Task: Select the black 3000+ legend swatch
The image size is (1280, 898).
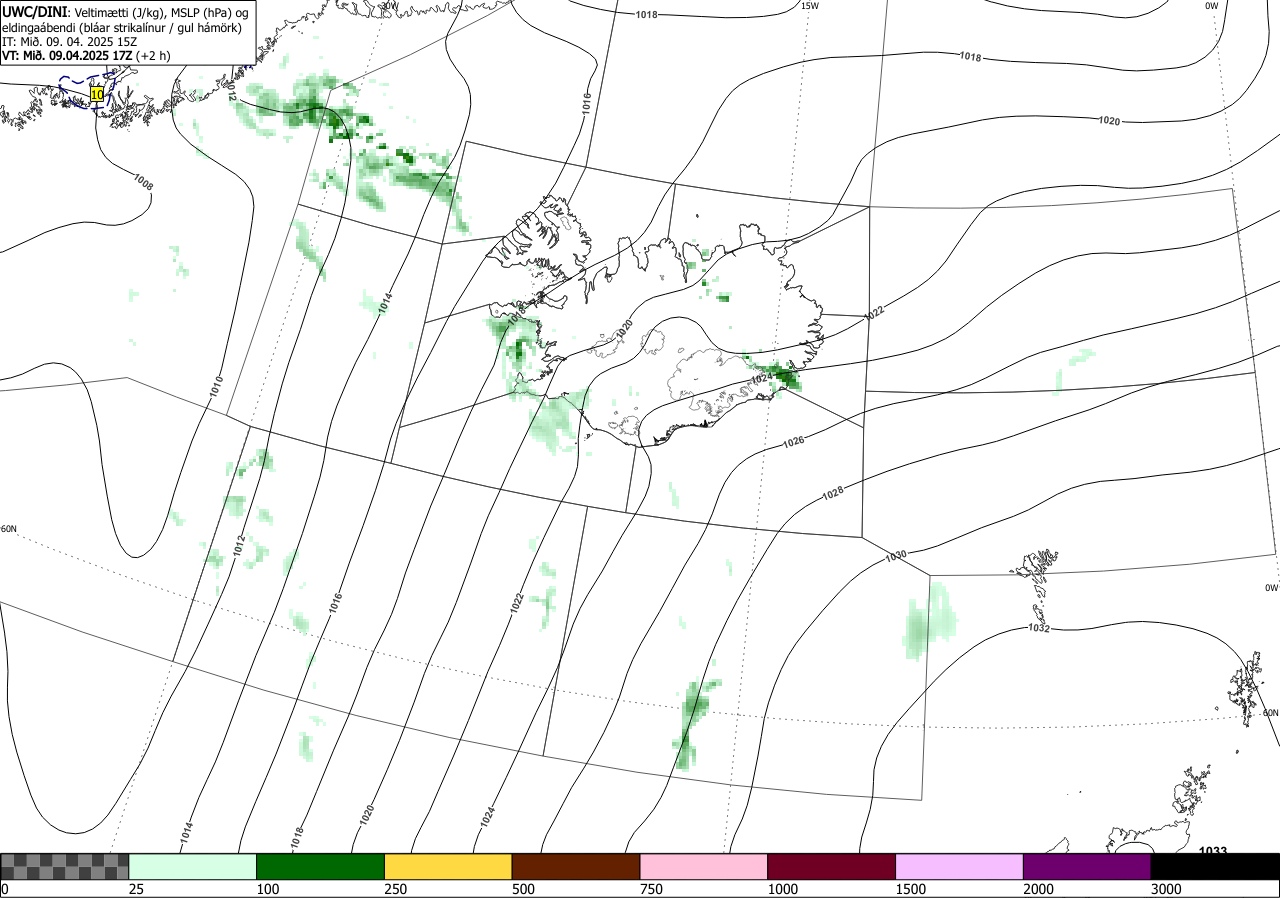Action: [1216, 866]
